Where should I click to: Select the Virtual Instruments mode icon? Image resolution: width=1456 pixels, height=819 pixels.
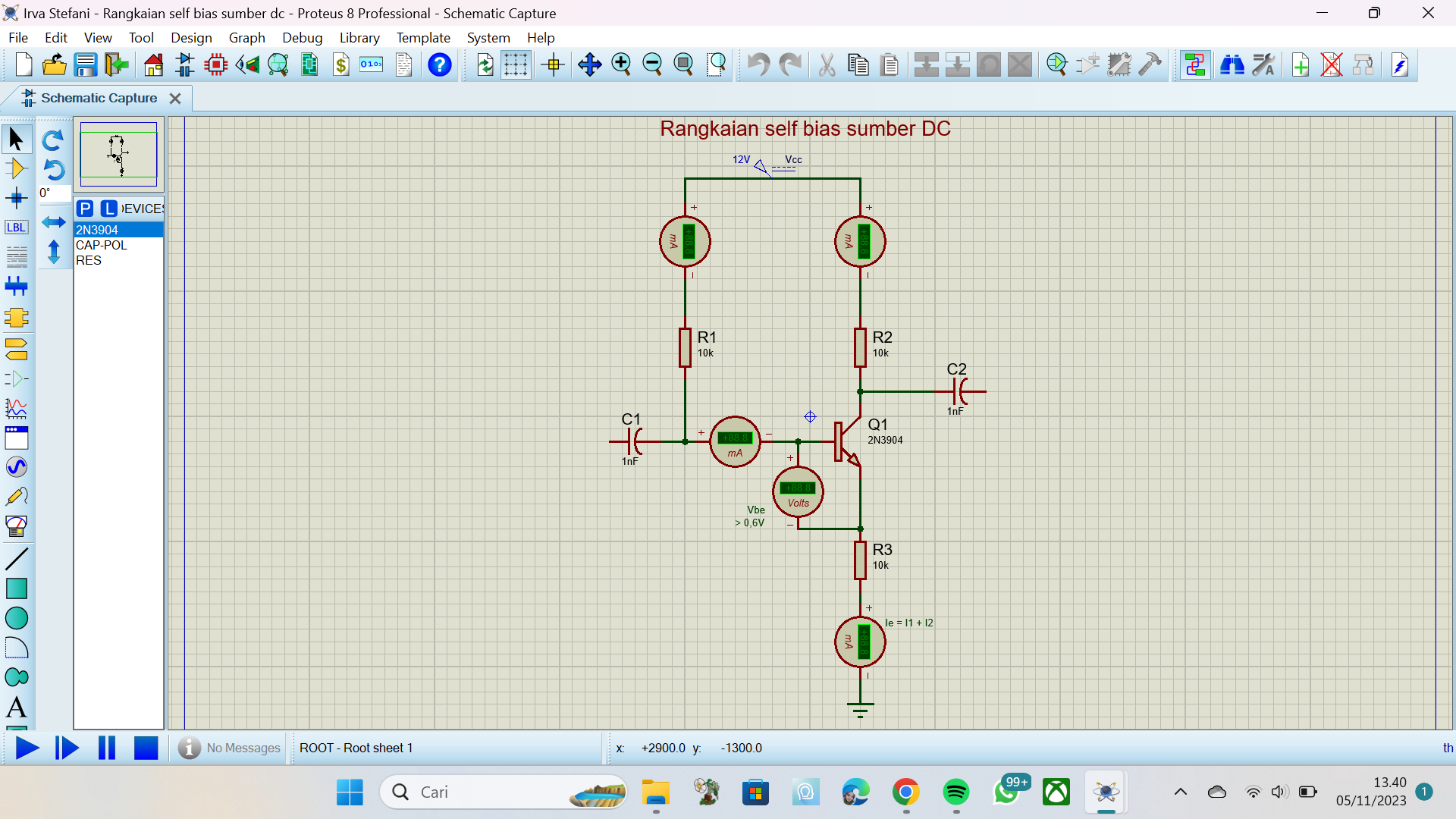click(x=16, y=526)
